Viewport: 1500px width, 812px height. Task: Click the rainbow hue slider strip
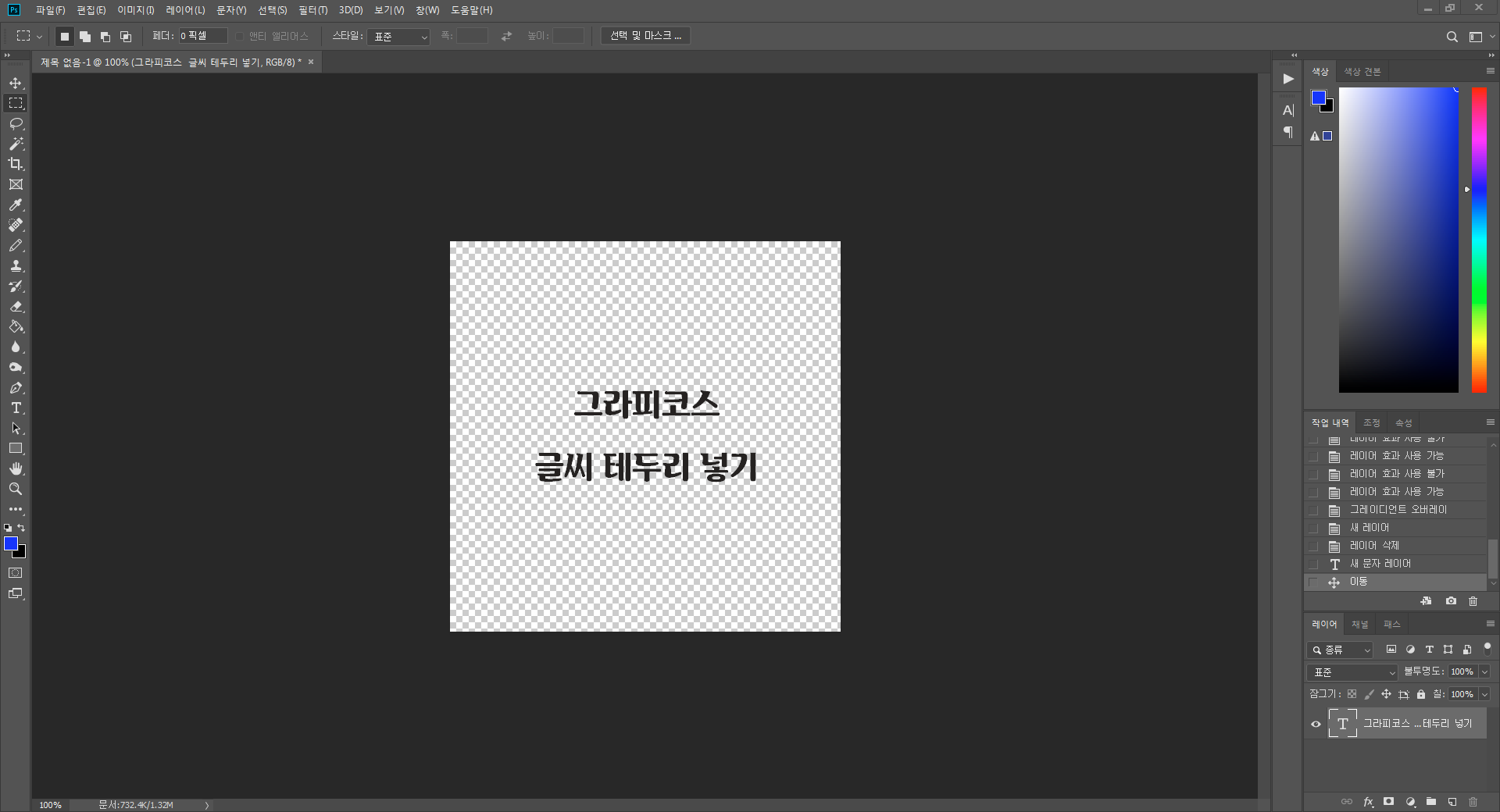point(1479,240)
